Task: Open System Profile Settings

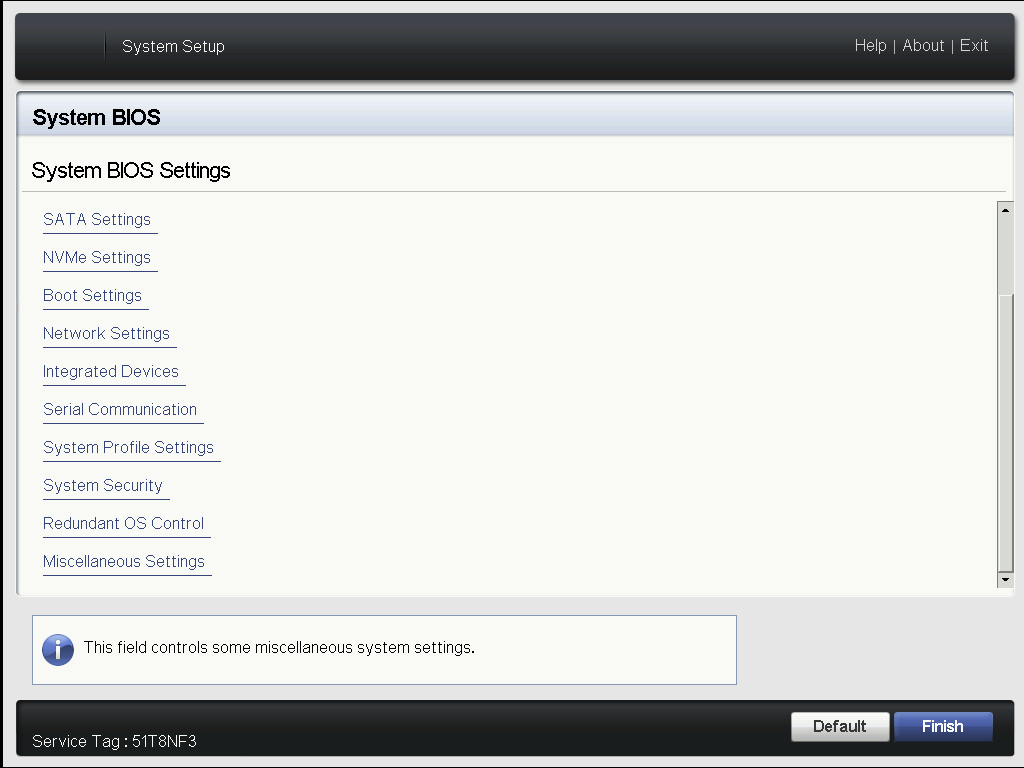Action: [129, 447]
